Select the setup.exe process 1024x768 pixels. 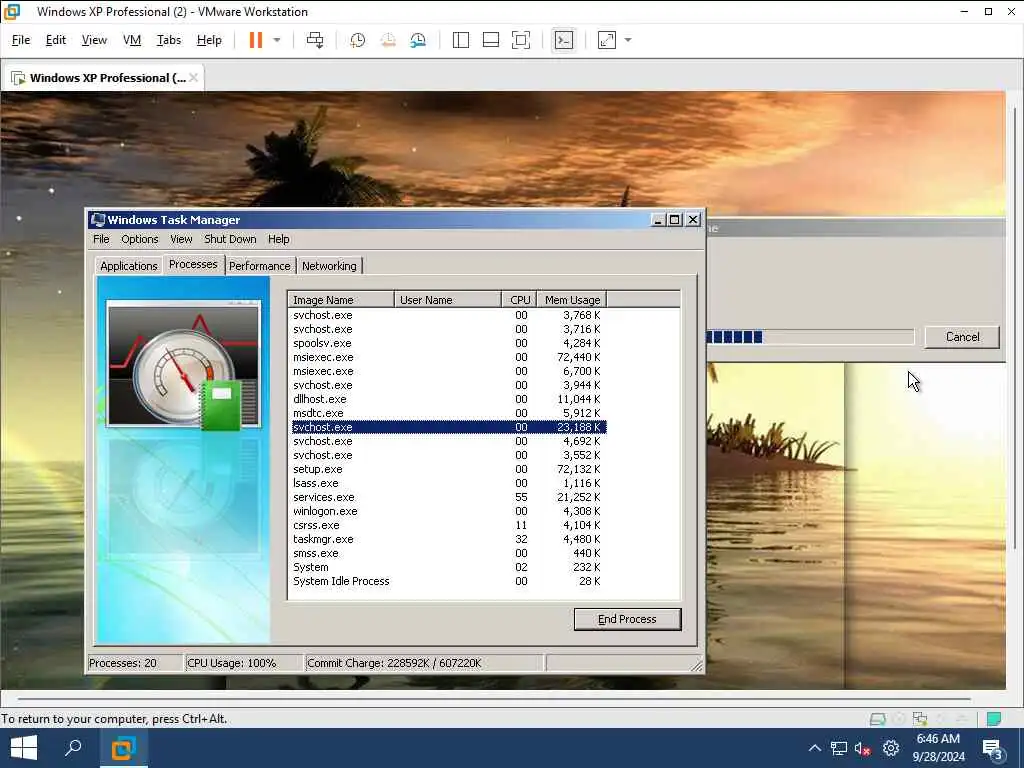449,469
